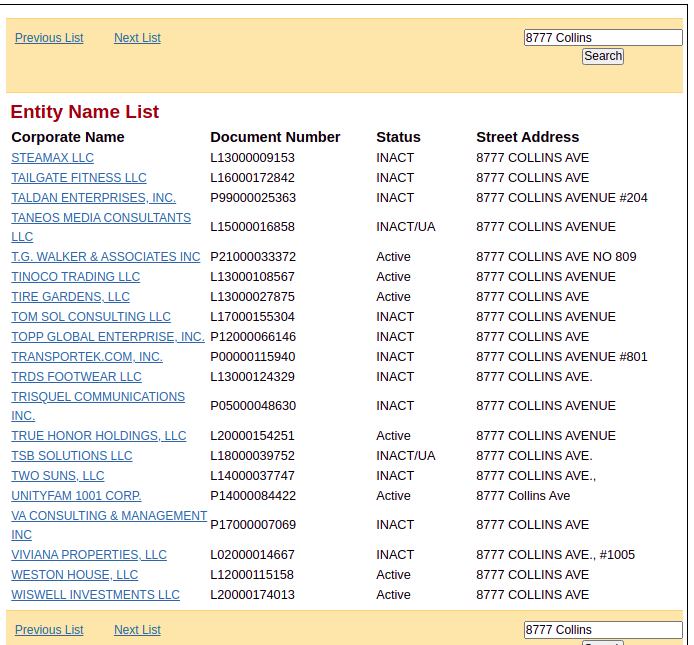Click document number P21000033372
Image resolution: width=694 pixels, height=645 pixels.
(253, 257)
